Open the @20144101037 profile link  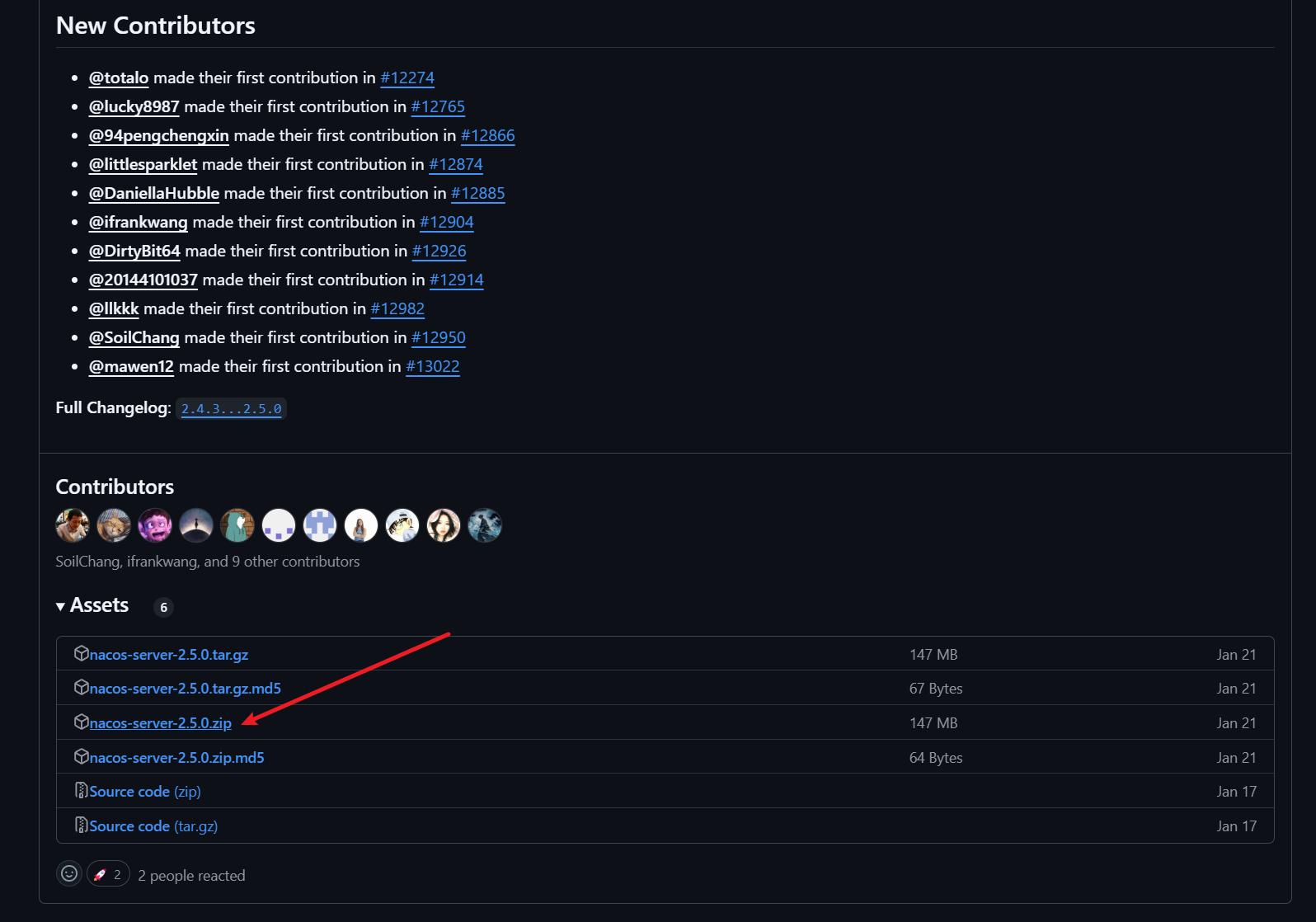[143, 280]
